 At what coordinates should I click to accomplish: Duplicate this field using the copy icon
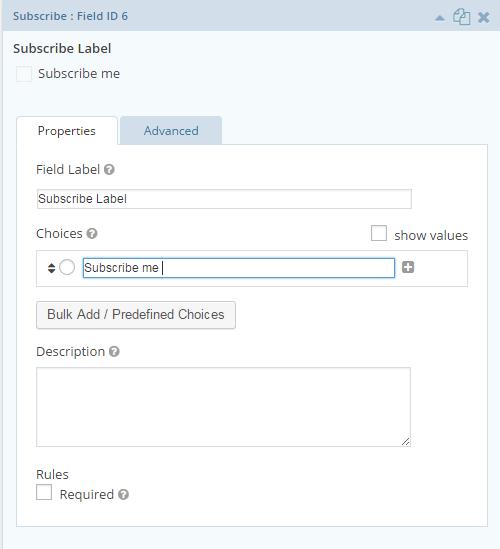[461, 17]
